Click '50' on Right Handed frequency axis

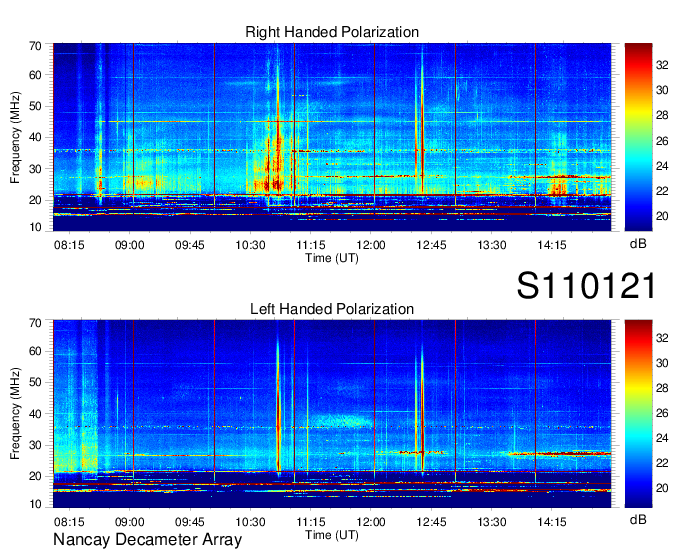pyautogui.click(x=35, y=107)
